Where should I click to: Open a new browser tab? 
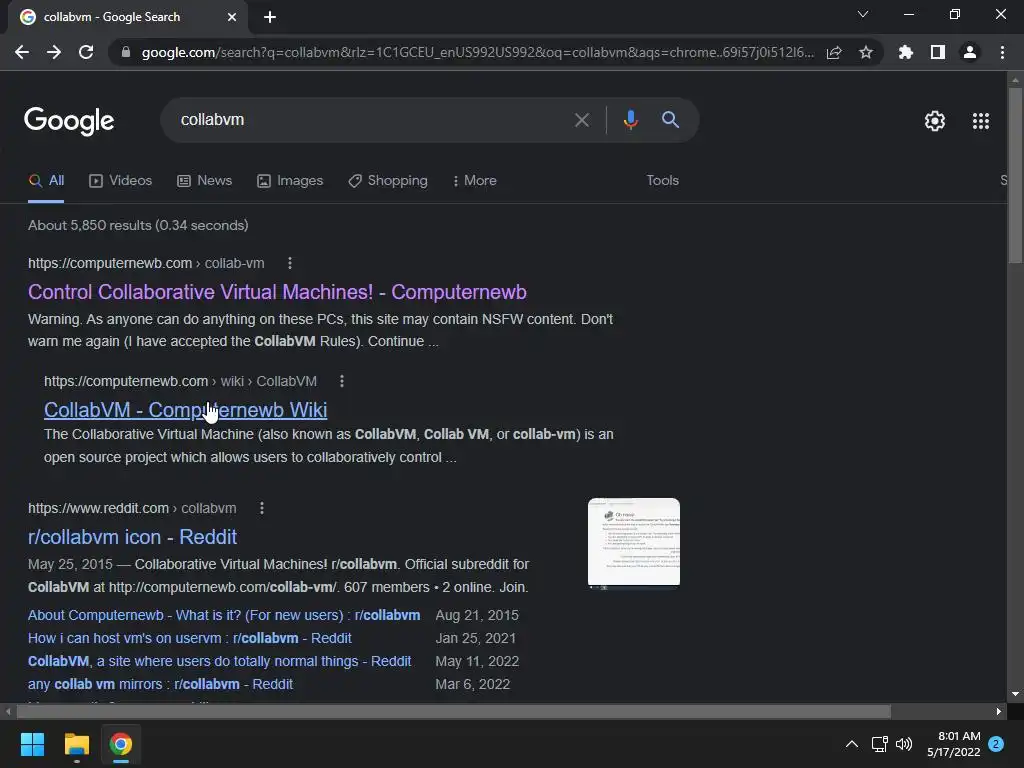[x=270, y=17]
